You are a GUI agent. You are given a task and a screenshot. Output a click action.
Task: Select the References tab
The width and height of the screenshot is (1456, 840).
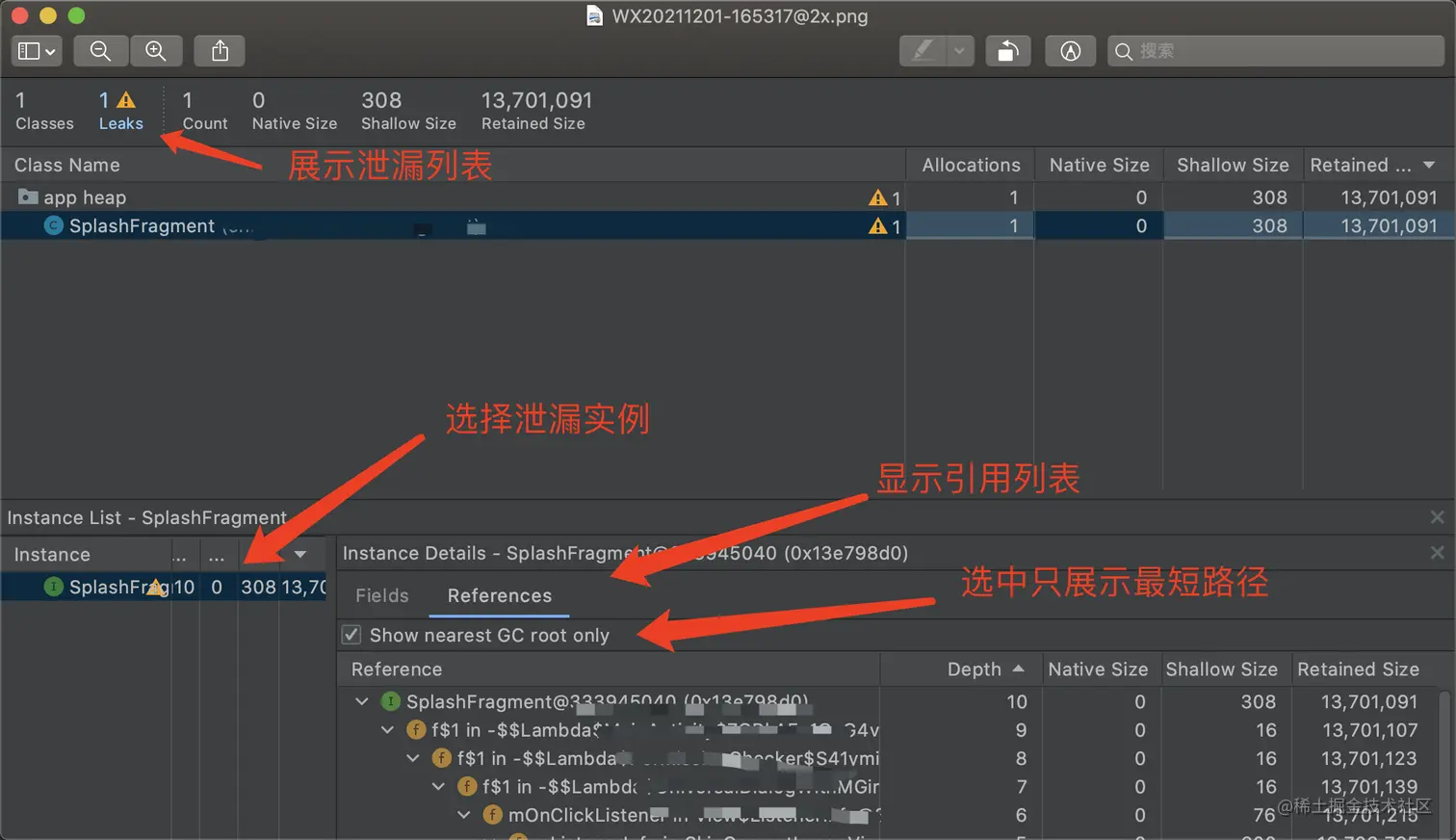pyautogui.click(x=498, y=595)
